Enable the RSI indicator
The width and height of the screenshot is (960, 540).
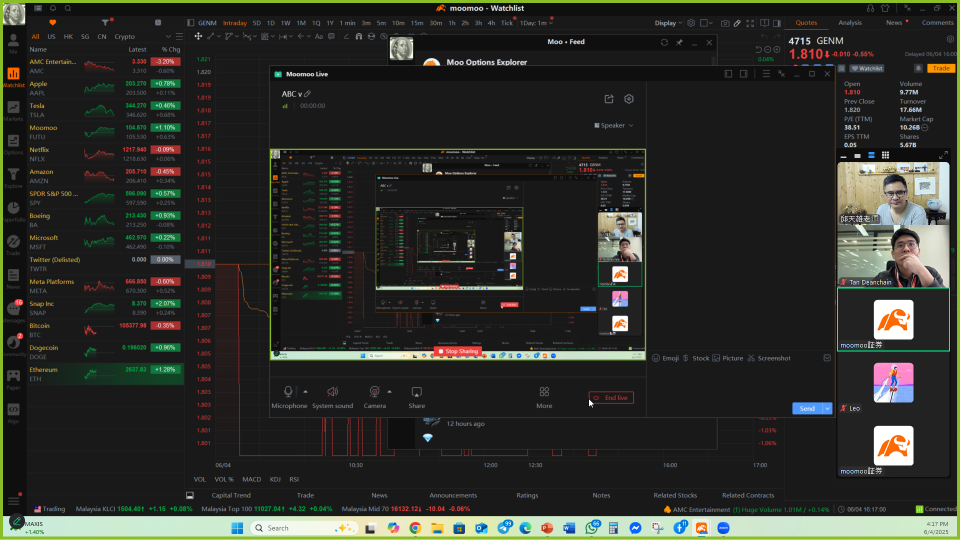[x=294, y=479]
